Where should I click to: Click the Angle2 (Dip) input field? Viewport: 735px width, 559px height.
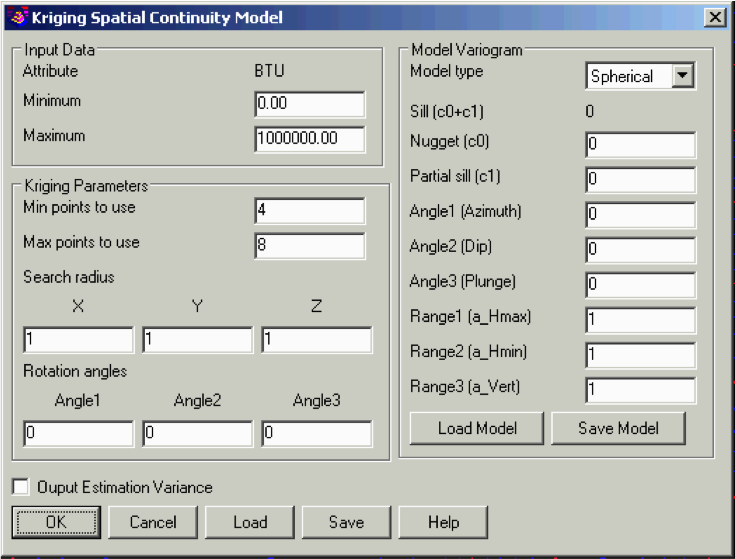click(640, 250)
